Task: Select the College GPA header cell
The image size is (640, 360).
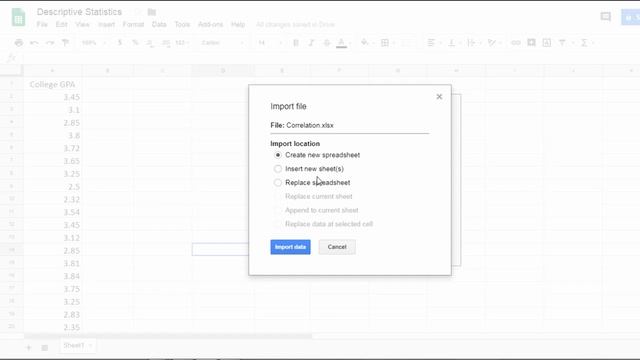Action: (52, 84)
